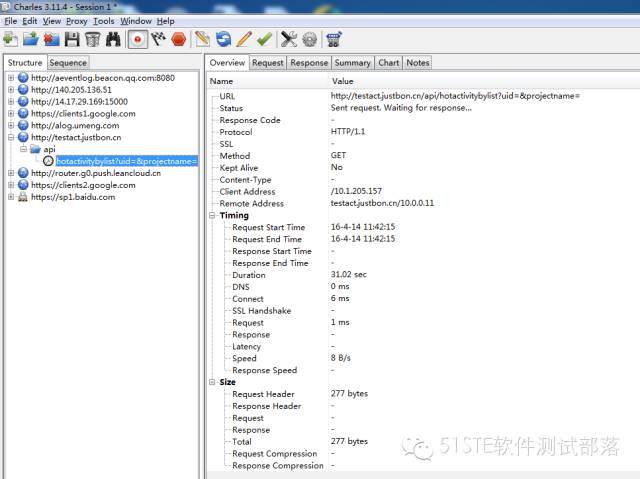Switch to the Sequence tab

pos(68,63)
